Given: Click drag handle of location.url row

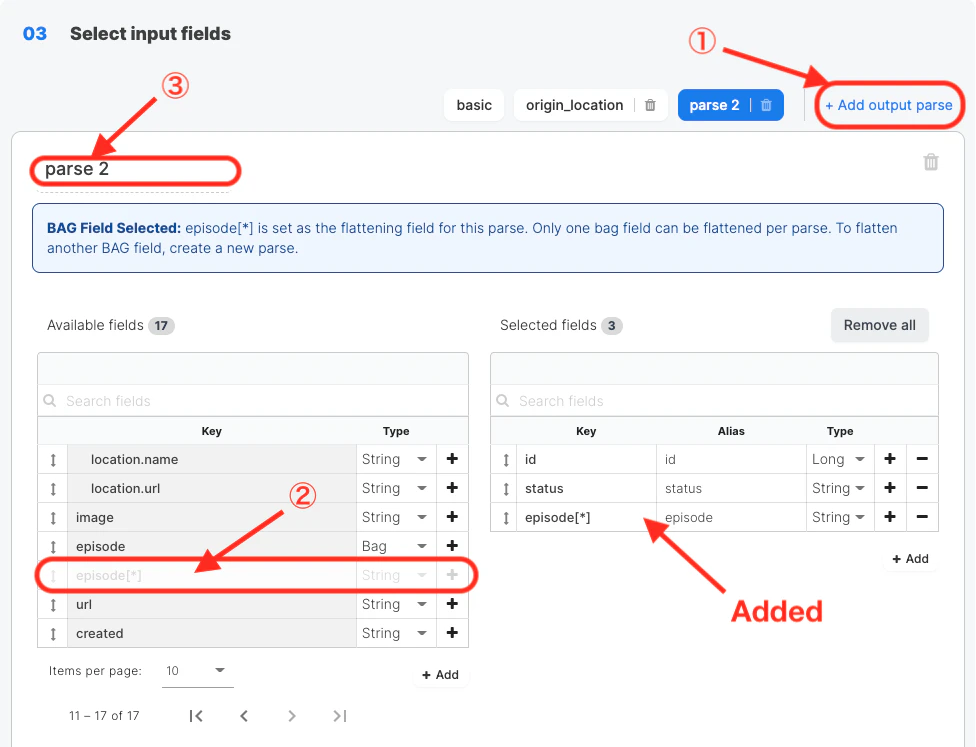Looking at the screenshot, I should click(53, 489).
